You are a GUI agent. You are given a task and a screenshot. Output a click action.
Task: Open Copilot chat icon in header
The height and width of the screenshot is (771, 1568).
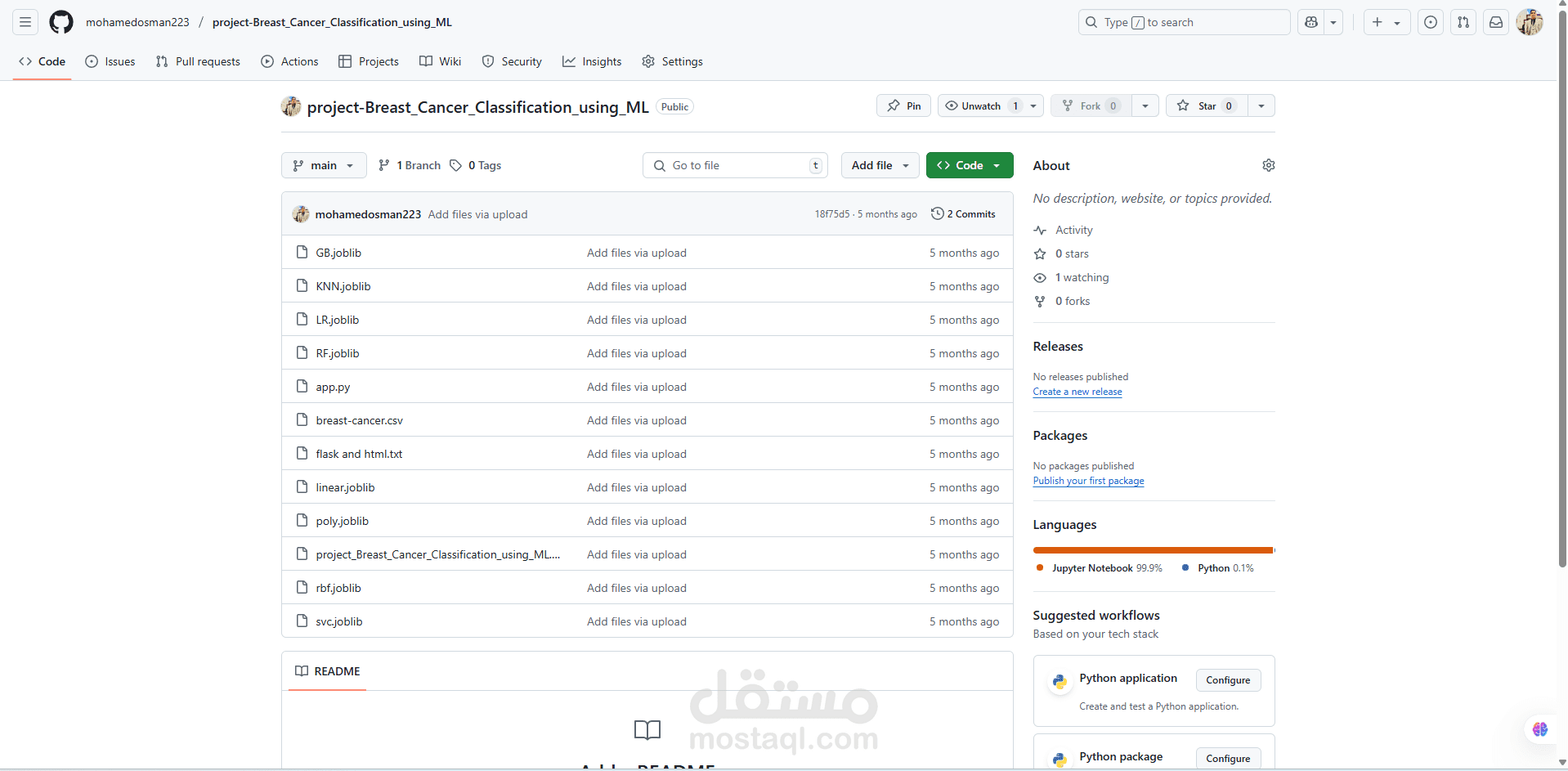click(1311, 22)
